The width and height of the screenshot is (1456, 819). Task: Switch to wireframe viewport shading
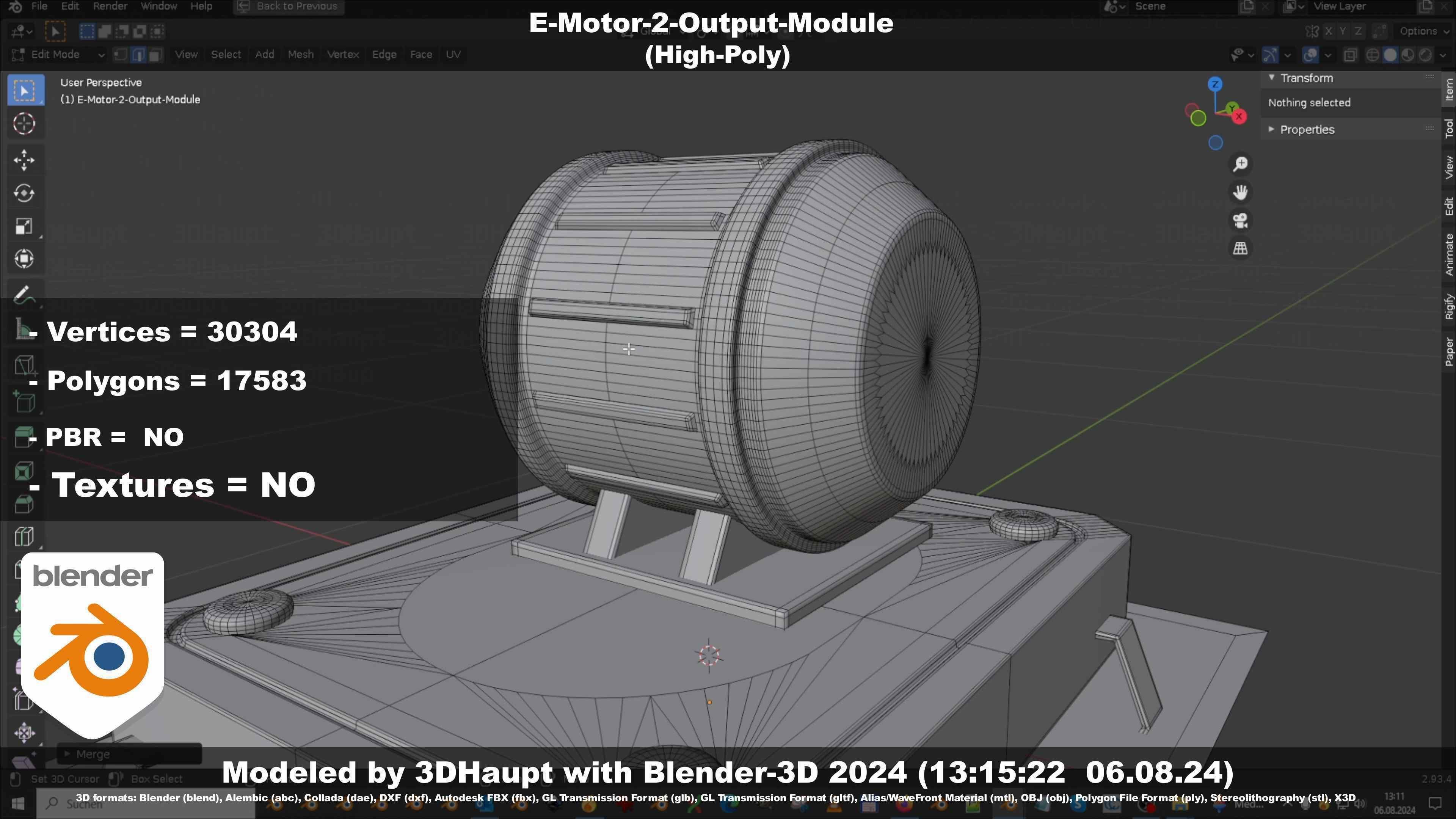pyautogui.click(x=1372, y=55)
